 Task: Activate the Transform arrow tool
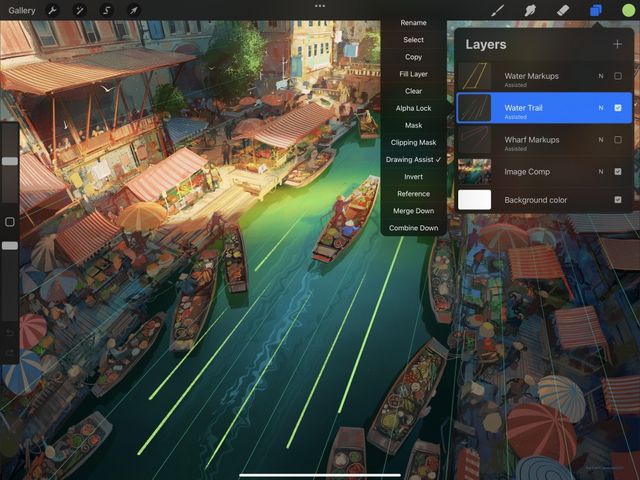click(x=134, y=10)
